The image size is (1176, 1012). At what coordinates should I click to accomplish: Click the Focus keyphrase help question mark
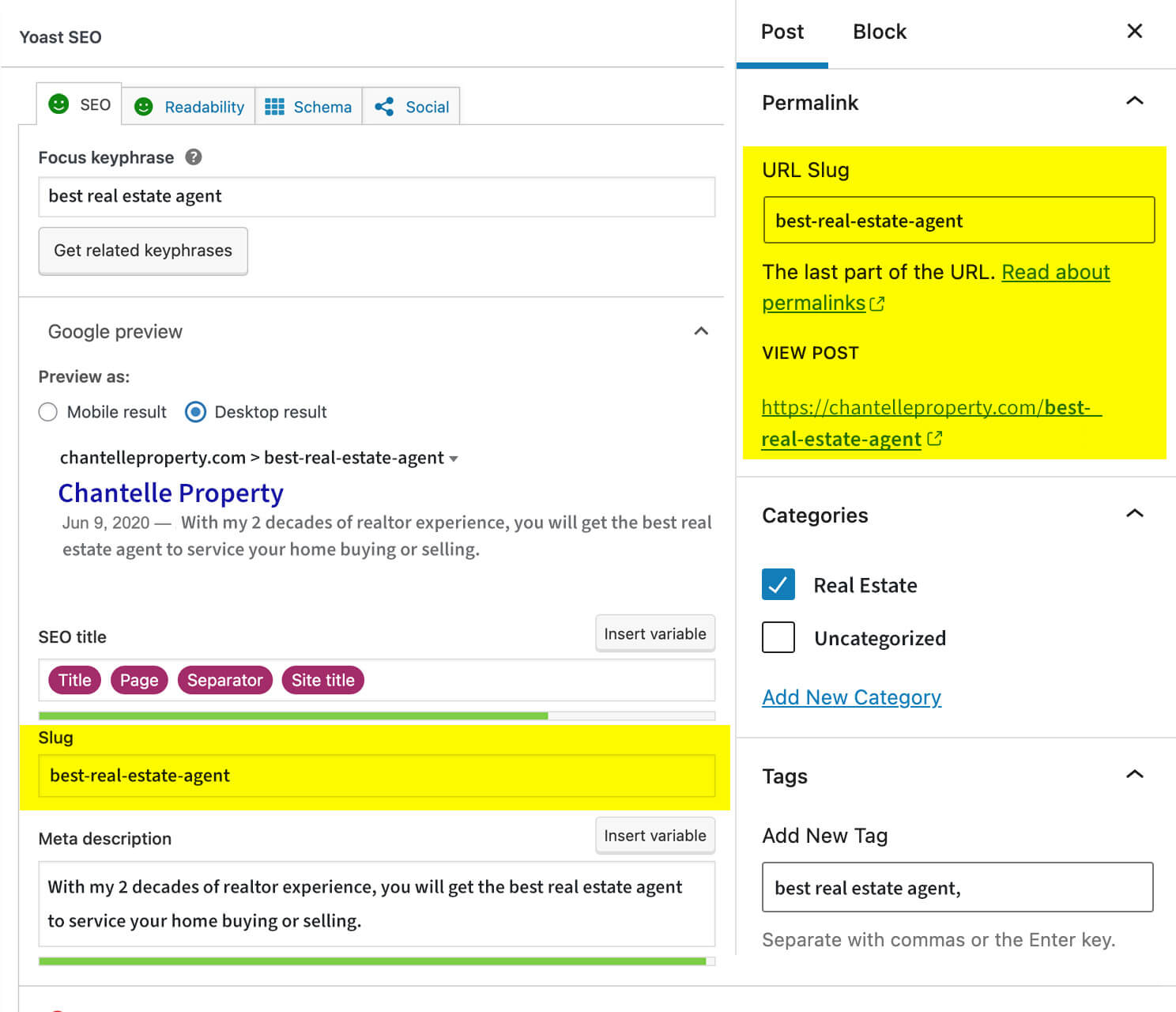[x=193, y=157]
